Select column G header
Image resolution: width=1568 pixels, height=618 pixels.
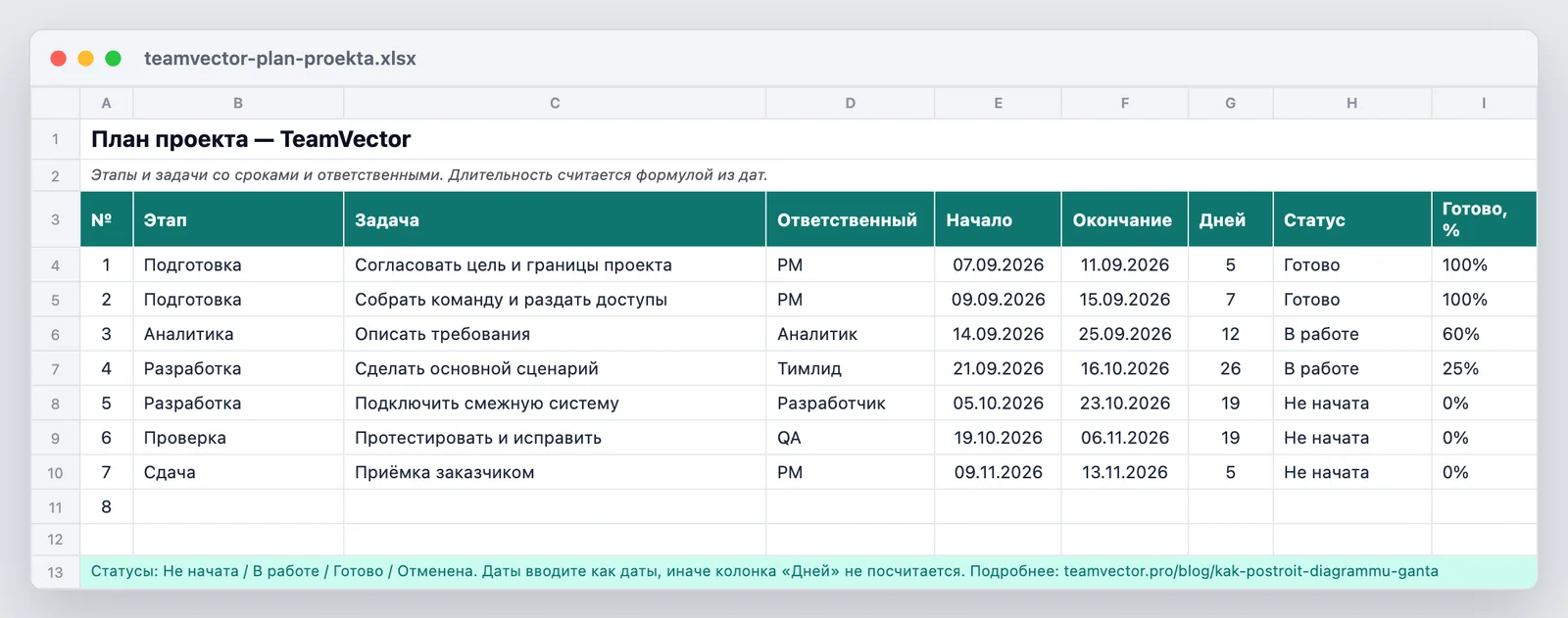point(1231,103)
